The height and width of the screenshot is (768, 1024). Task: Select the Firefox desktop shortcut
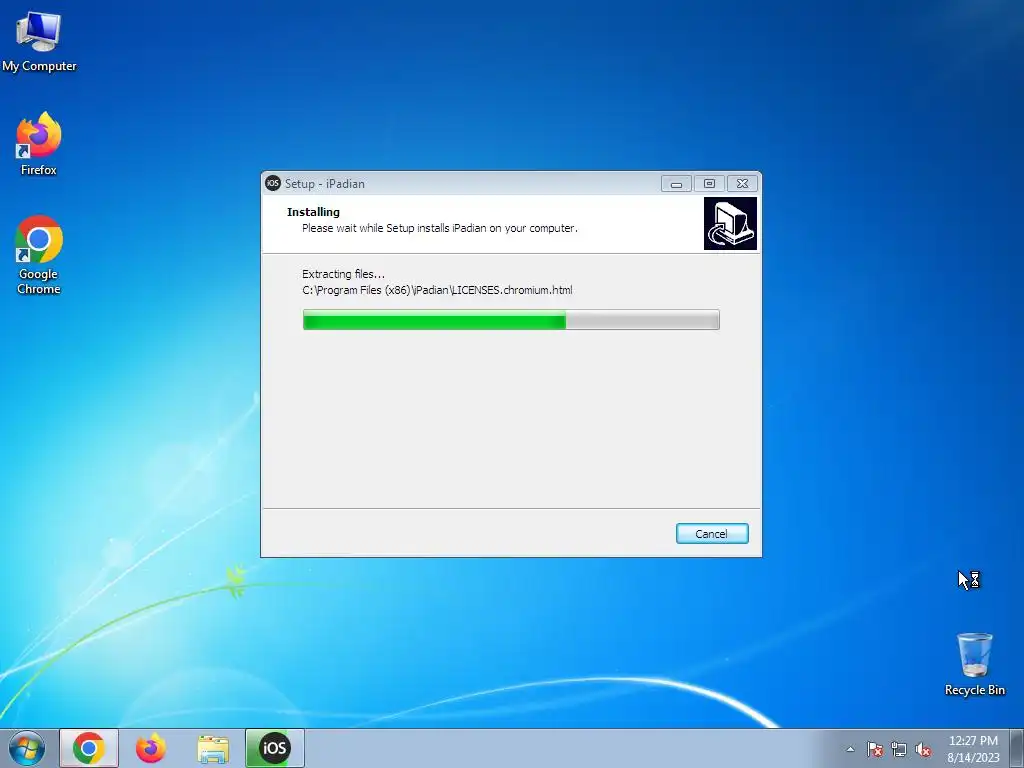39,144
